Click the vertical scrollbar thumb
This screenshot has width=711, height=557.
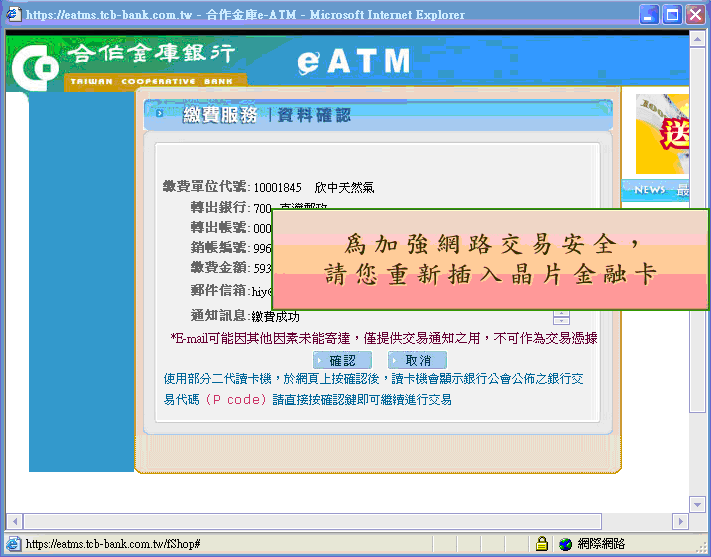[x=697, y=230]
